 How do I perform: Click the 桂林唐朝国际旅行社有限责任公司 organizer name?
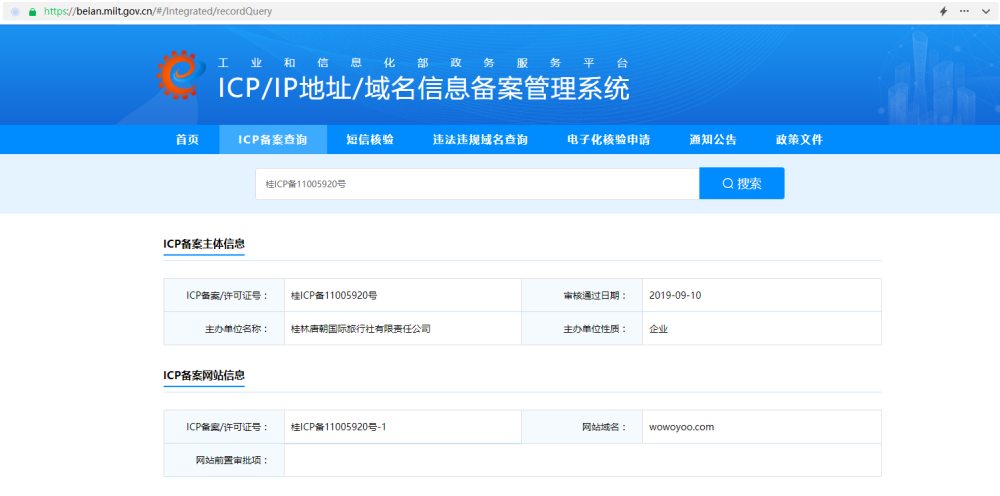pyautogui.click(x=360, y=328)
